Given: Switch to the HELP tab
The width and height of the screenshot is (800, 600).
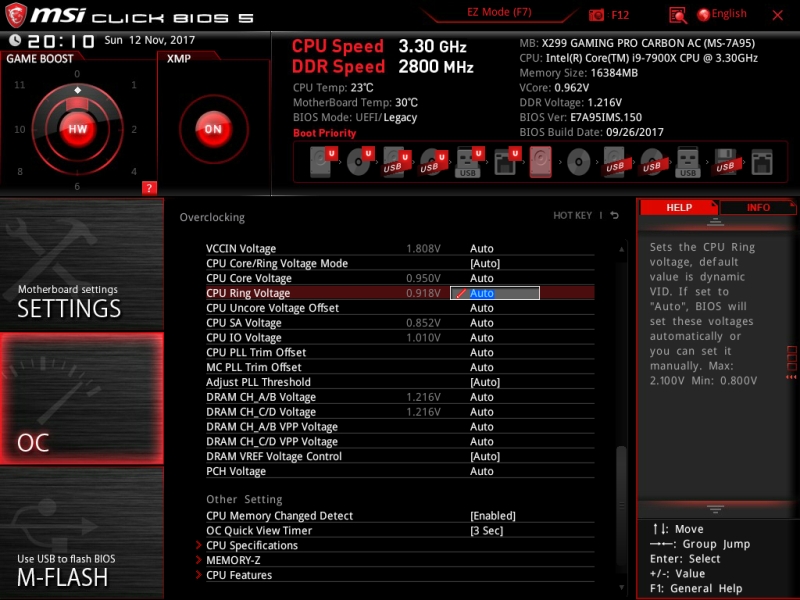Looking at the screenshot, I should pos(679,208).
